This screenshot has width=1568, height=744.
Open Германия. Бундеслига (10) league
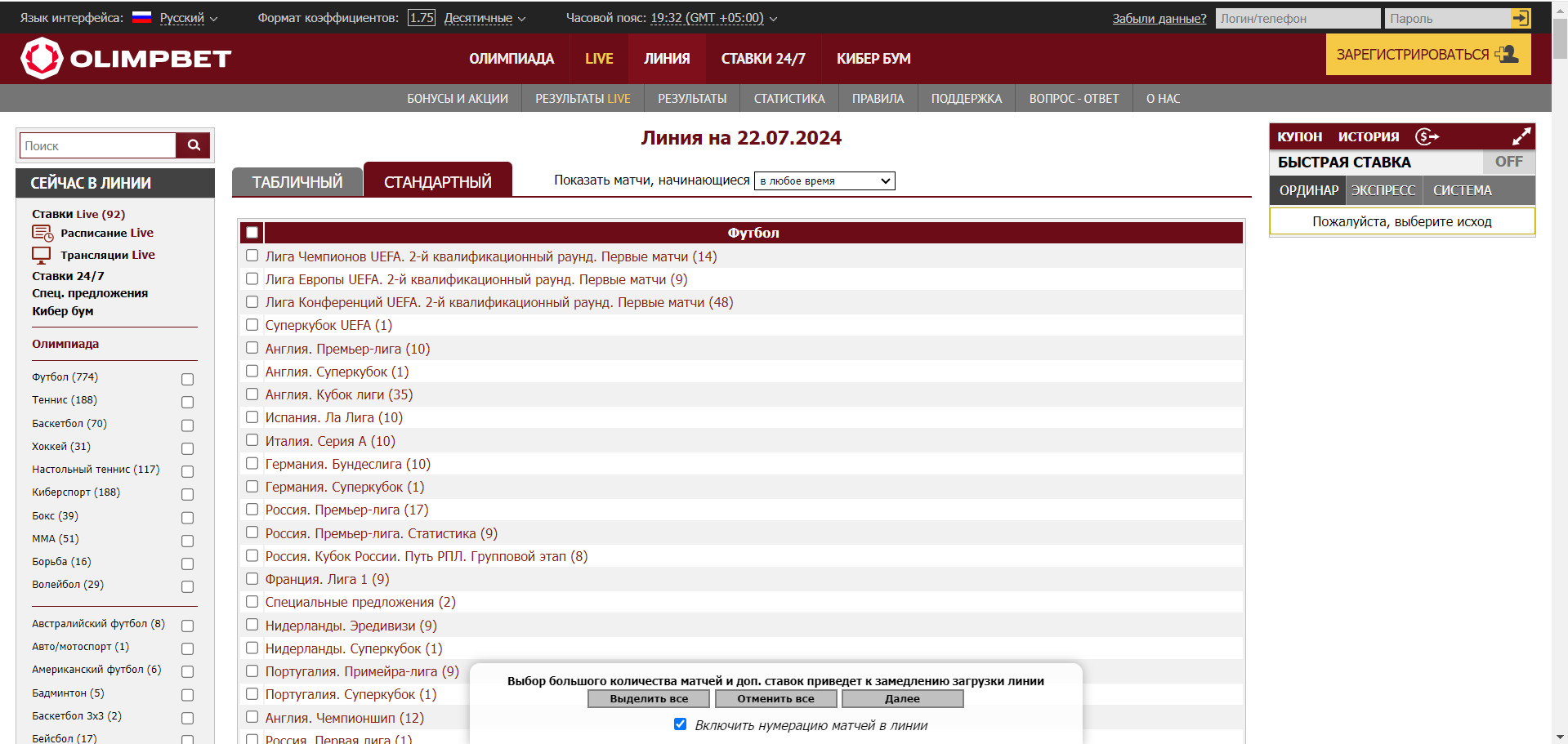click(x=348, y=464)
